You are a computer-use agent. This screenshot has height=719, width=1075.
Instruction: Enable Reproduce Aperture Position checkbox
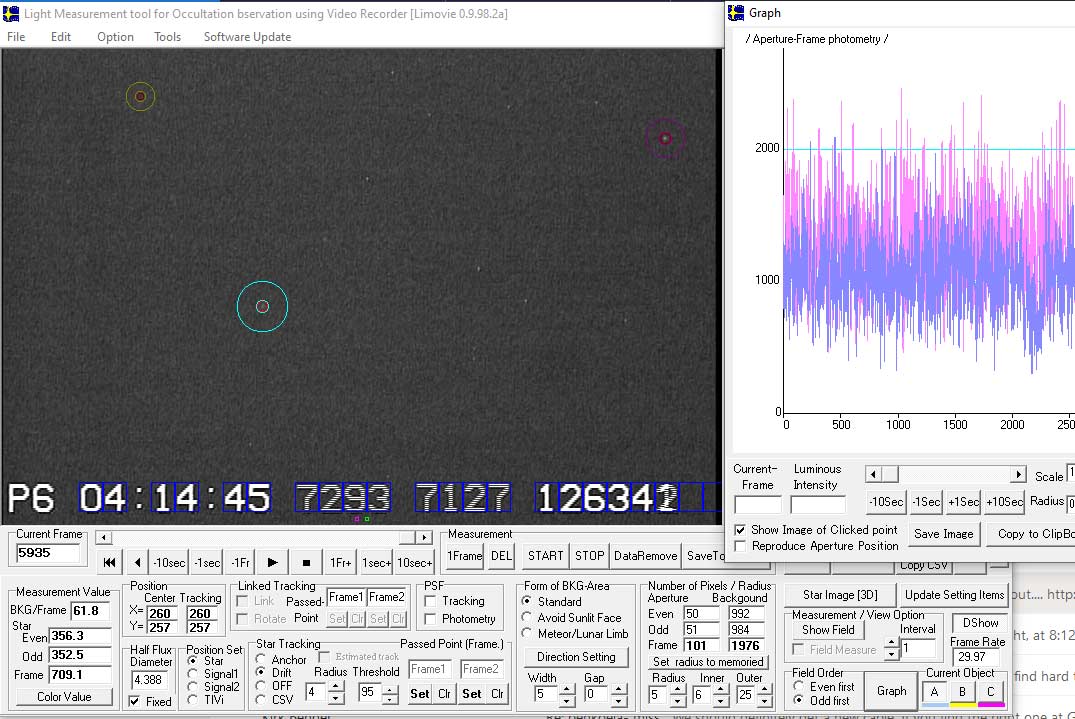pos(740,546)
